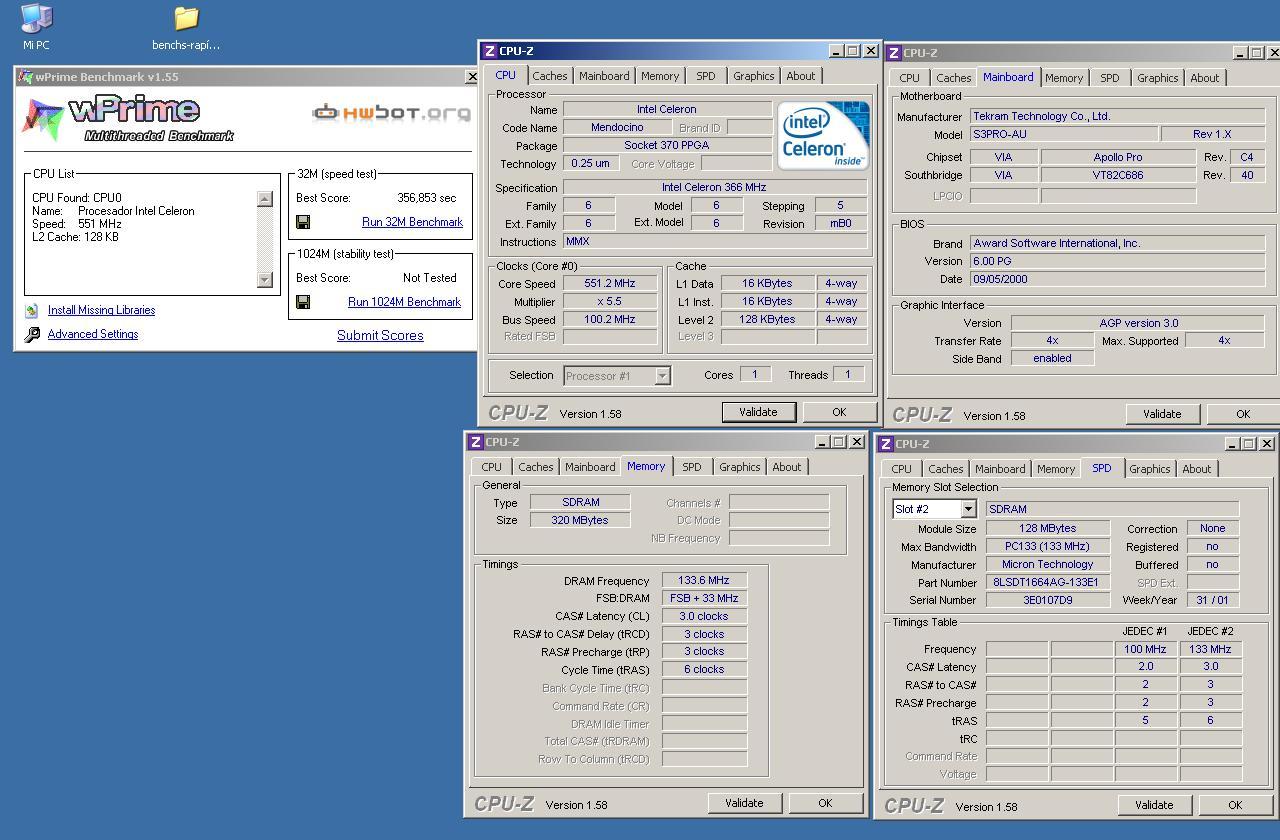Click the DRAM Frequency 133.6 MHz field
The image size is (1280, 840).
coord(704,581)
